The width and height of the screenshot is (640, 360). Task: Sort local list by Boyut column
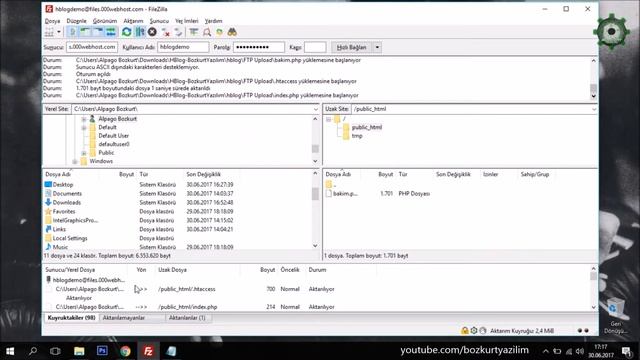tap(127, 174)
